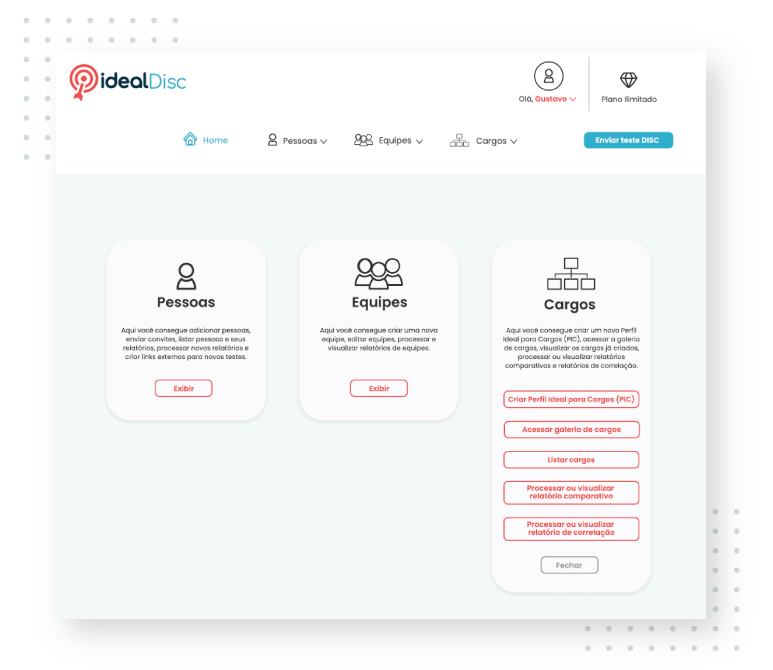This screenshot has width=773, height=670.
Task: Click the Plano Ilimitado label
Action: point(629,99)
